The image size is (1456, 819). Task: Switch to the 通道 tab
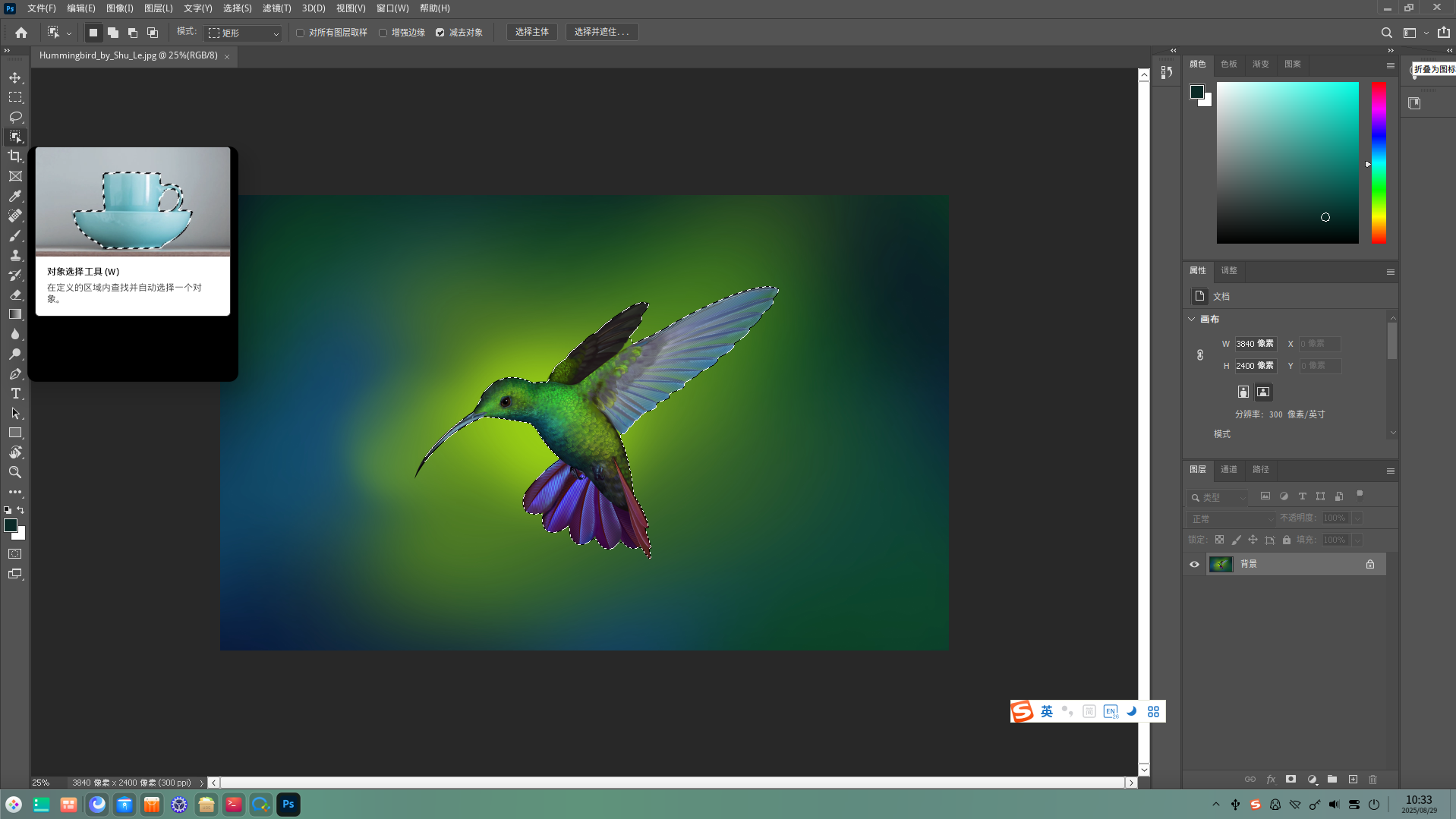[x=1229, y=470]
